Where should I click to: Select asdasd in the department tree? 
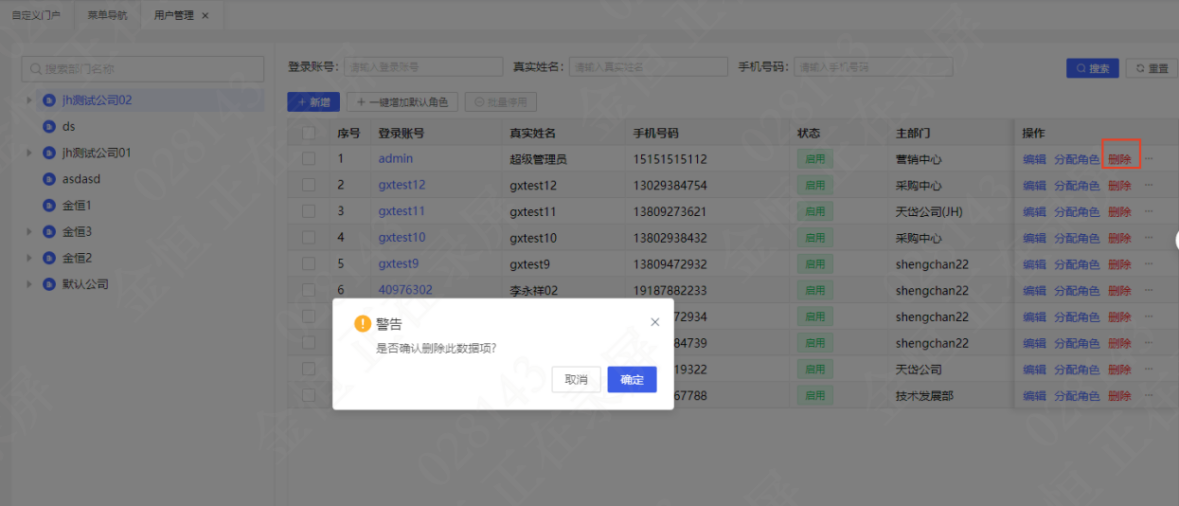[81, 179]
